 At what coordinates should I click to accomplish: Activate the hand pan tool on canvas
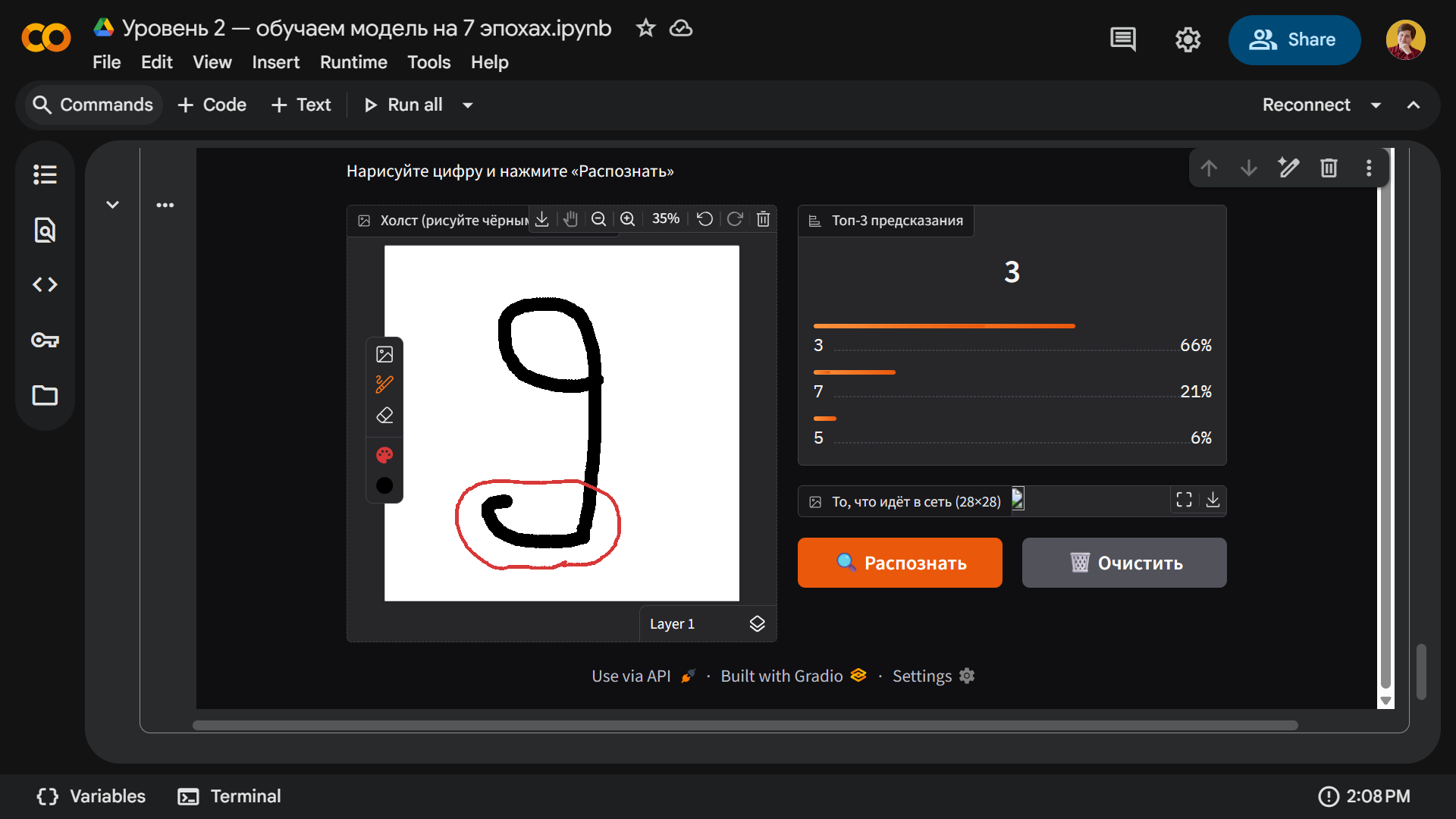click(570, 218)
